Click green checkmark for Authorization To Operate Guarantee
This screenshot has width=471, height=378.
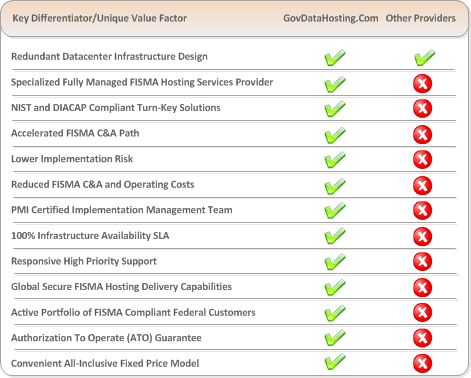pyautogui.click(x=335, y=338)
